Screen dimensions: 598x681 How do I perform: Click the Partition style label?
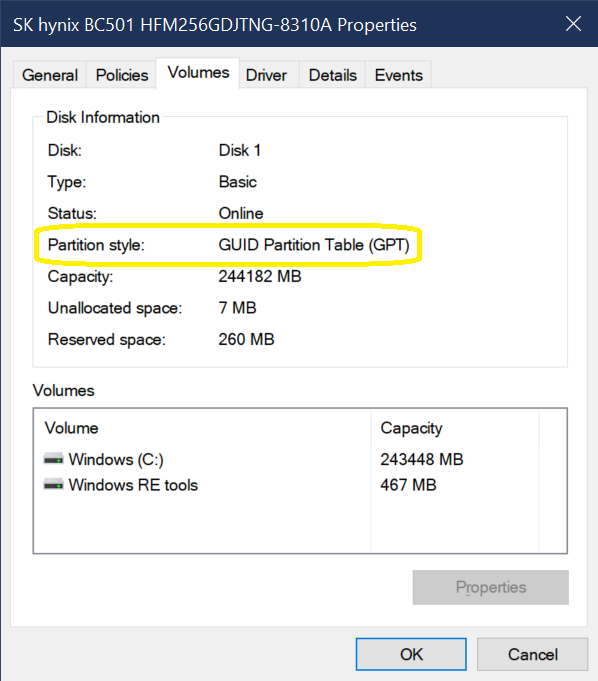pos(96,245)
